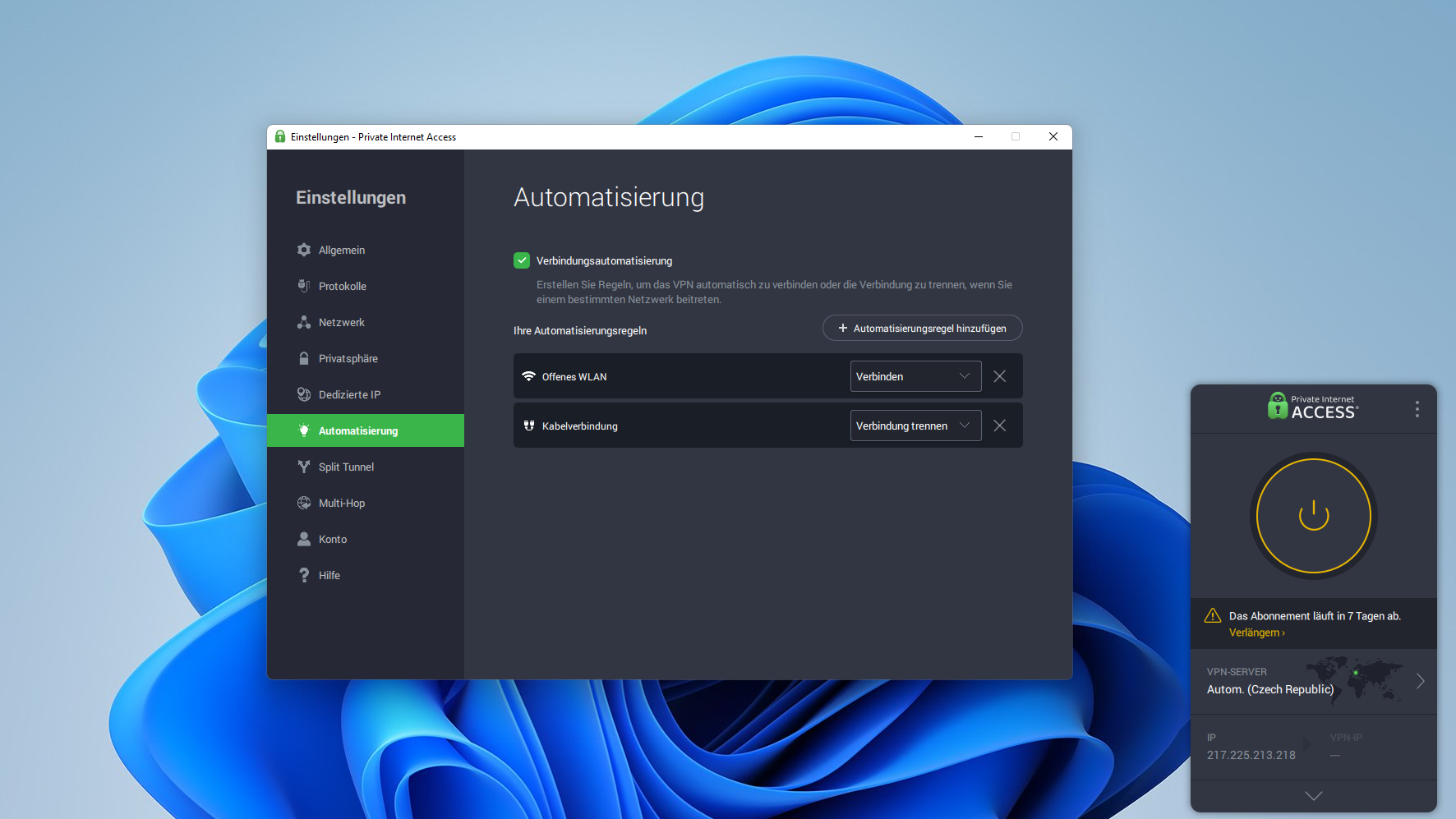Toggle the VPN power button
1456x819 pixels.
pos(1314,516)
